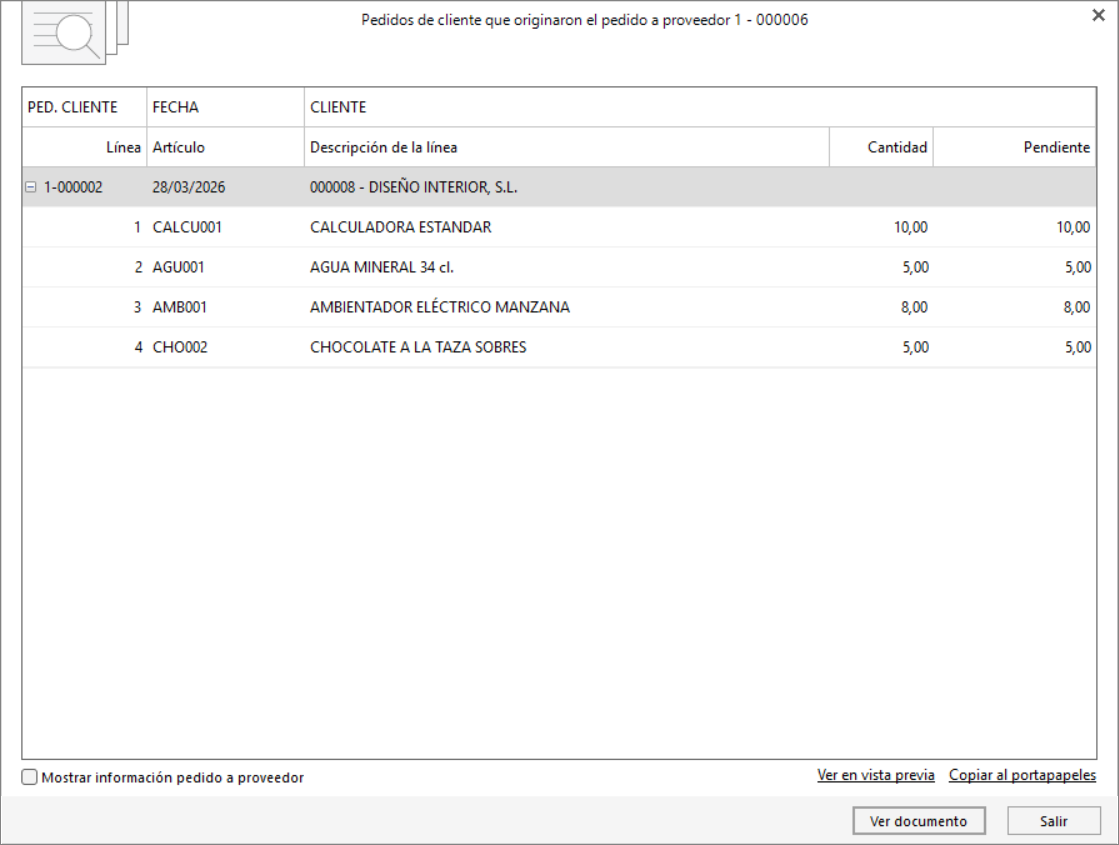
Task: Select AMBIENTADOR ELÉCTRICO MANZANA description
Action: click(x=440, y=307)
